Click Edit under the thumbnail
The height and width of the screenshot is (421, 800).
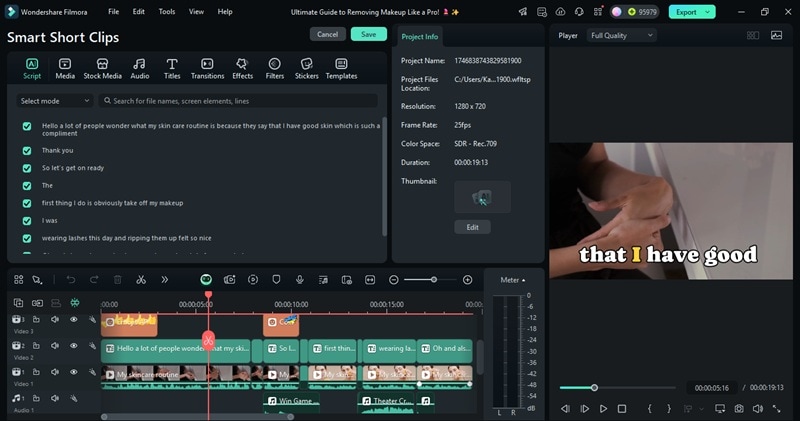click(472, 227)
